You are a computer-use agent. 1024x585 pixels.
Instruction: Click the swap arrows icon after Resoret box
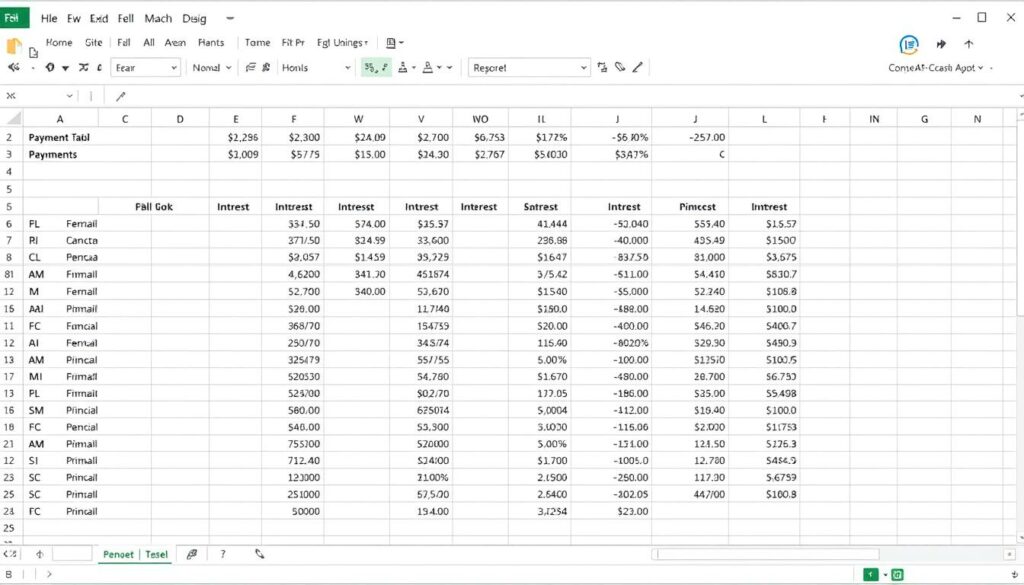pyautogui.click(x=602, y=67)
